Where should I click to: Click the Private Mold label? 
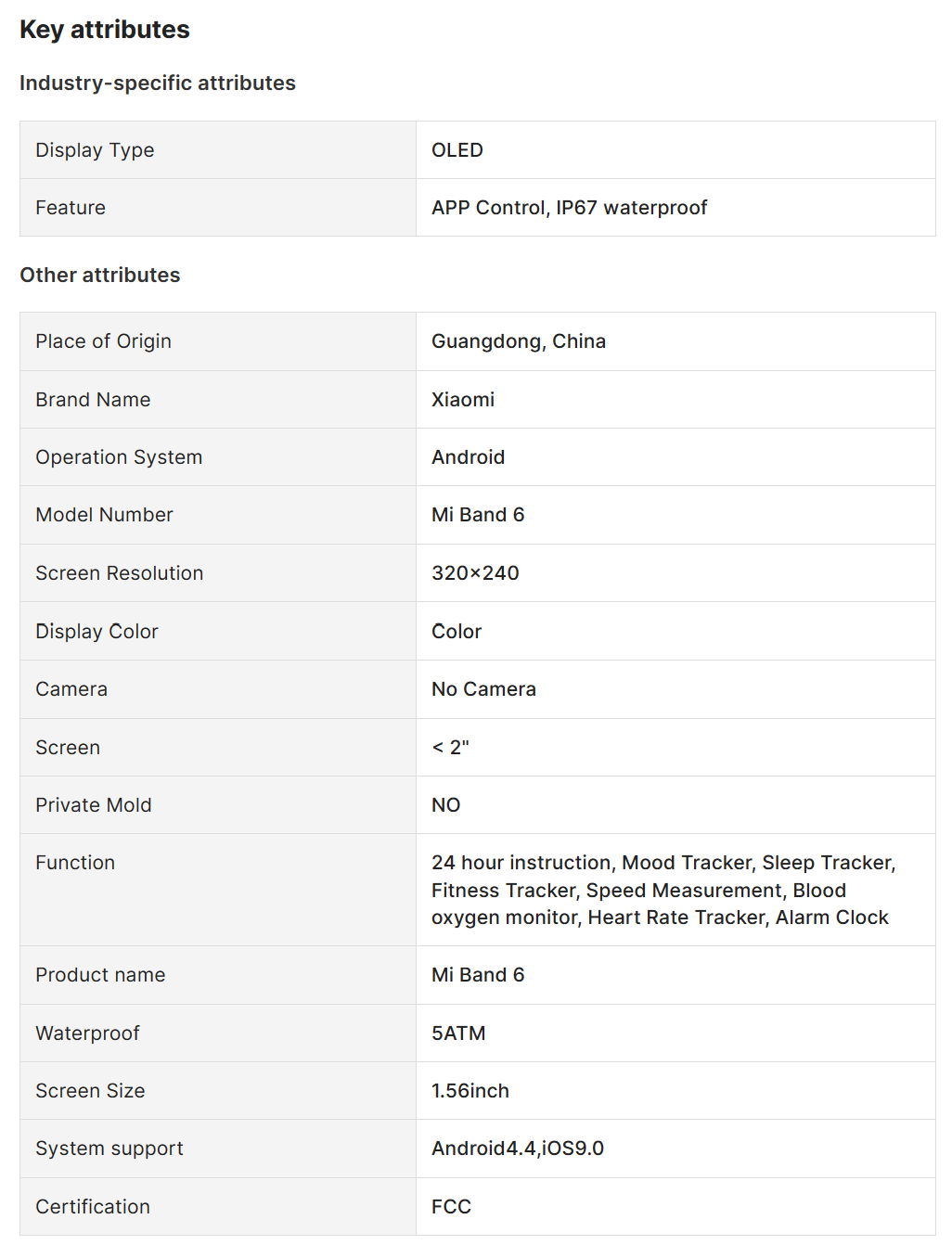94,805
